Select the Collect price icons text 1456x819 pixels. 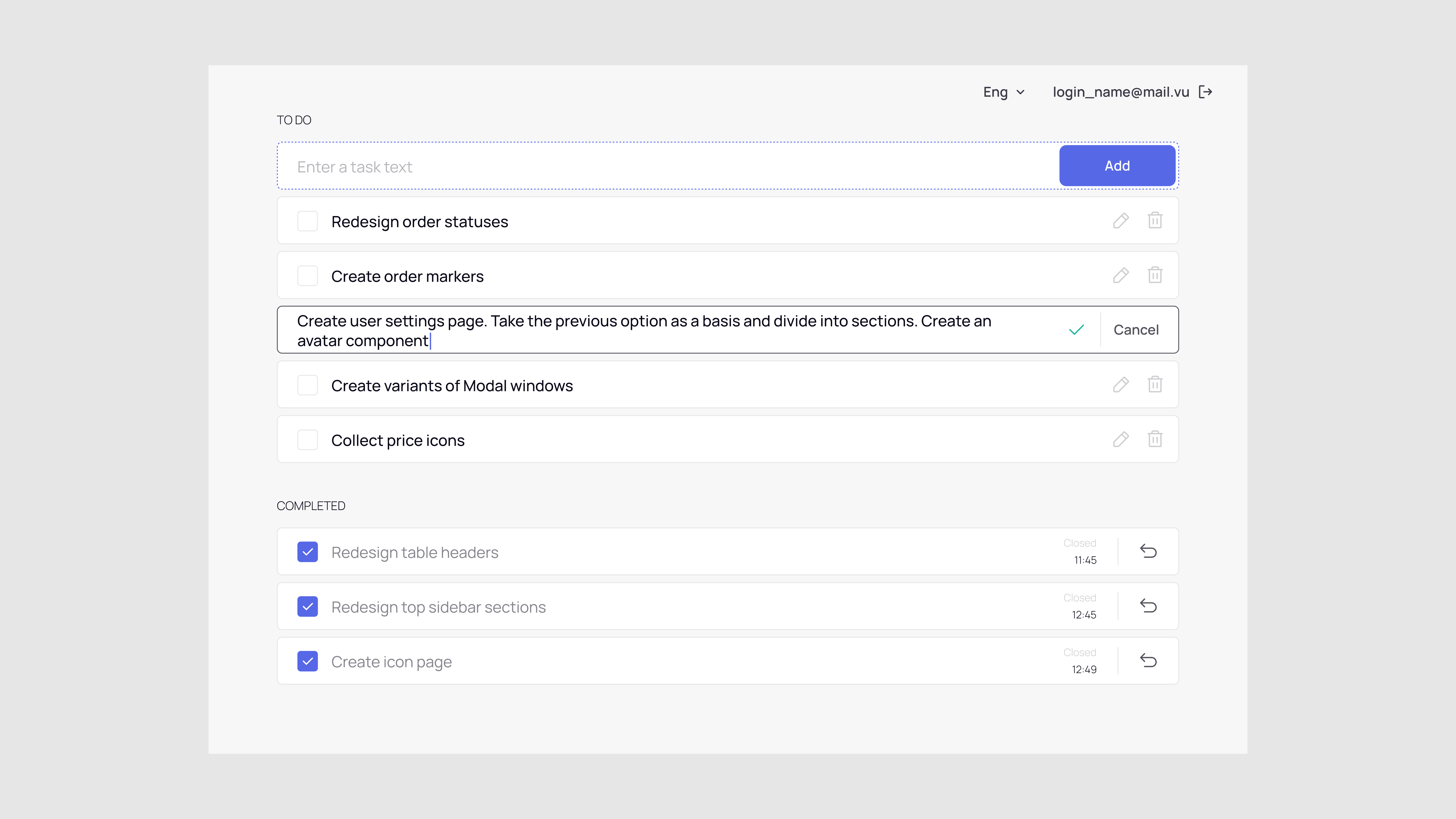397,441
